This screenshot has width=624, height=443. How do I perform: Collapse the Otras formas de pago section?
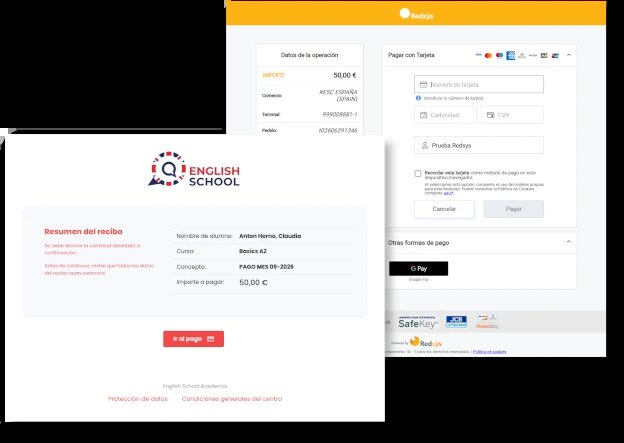pyautogui.click(x=569, y=242)
